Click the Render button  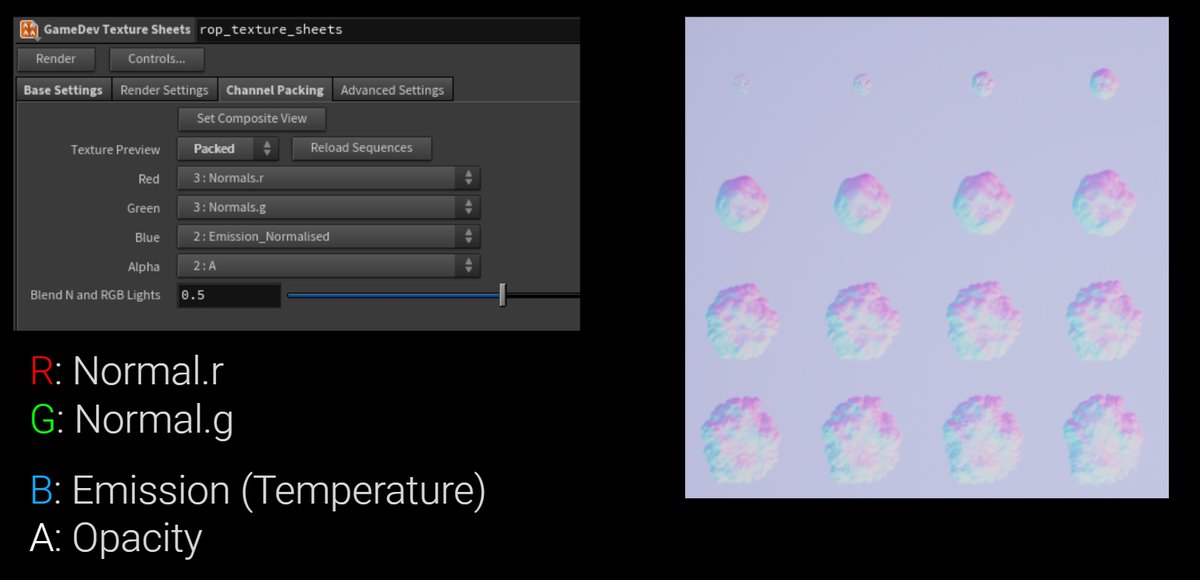point(56,59)
